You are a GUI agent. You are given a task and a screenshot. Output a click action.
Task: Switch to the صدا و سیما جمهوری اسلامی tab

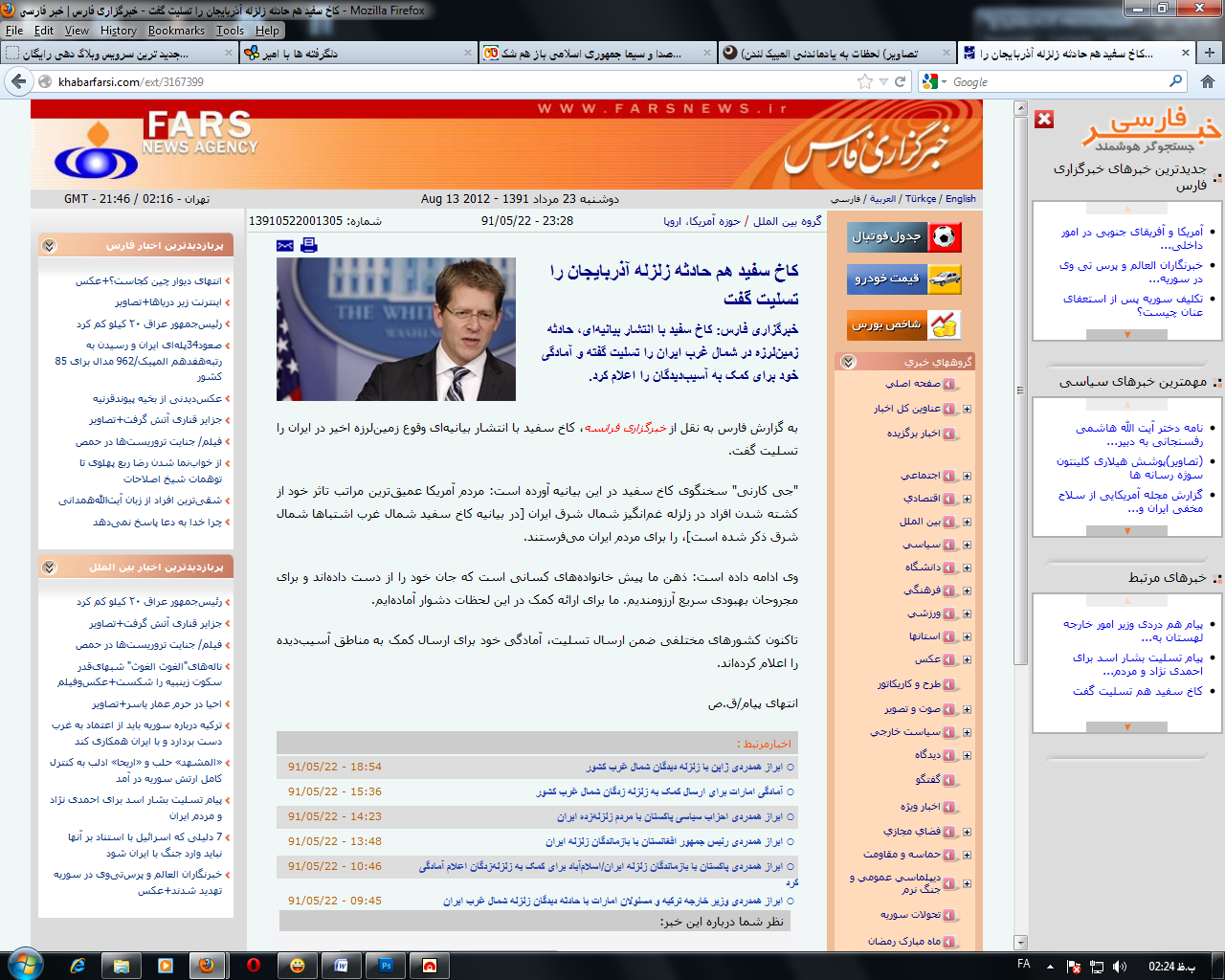pyautogui.click(x=597, y=54)
